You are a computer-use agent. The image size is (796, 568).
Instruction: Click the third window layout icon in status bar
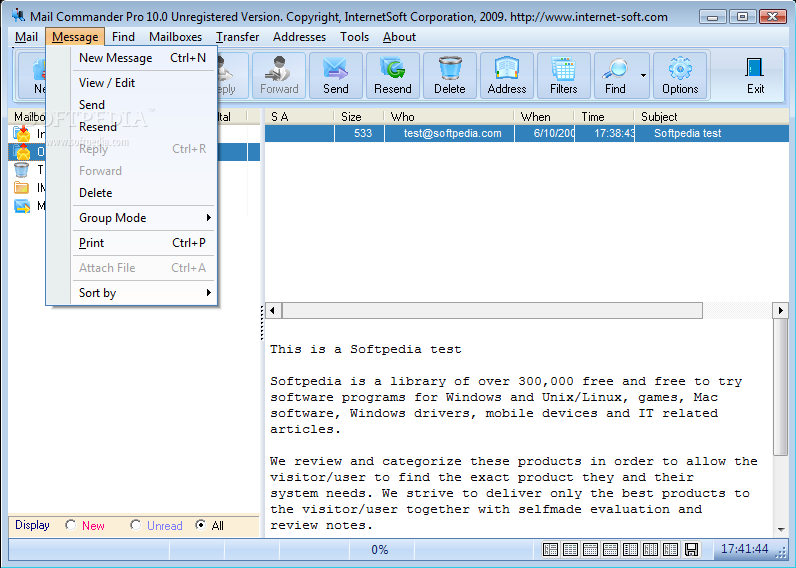point(590,549)
